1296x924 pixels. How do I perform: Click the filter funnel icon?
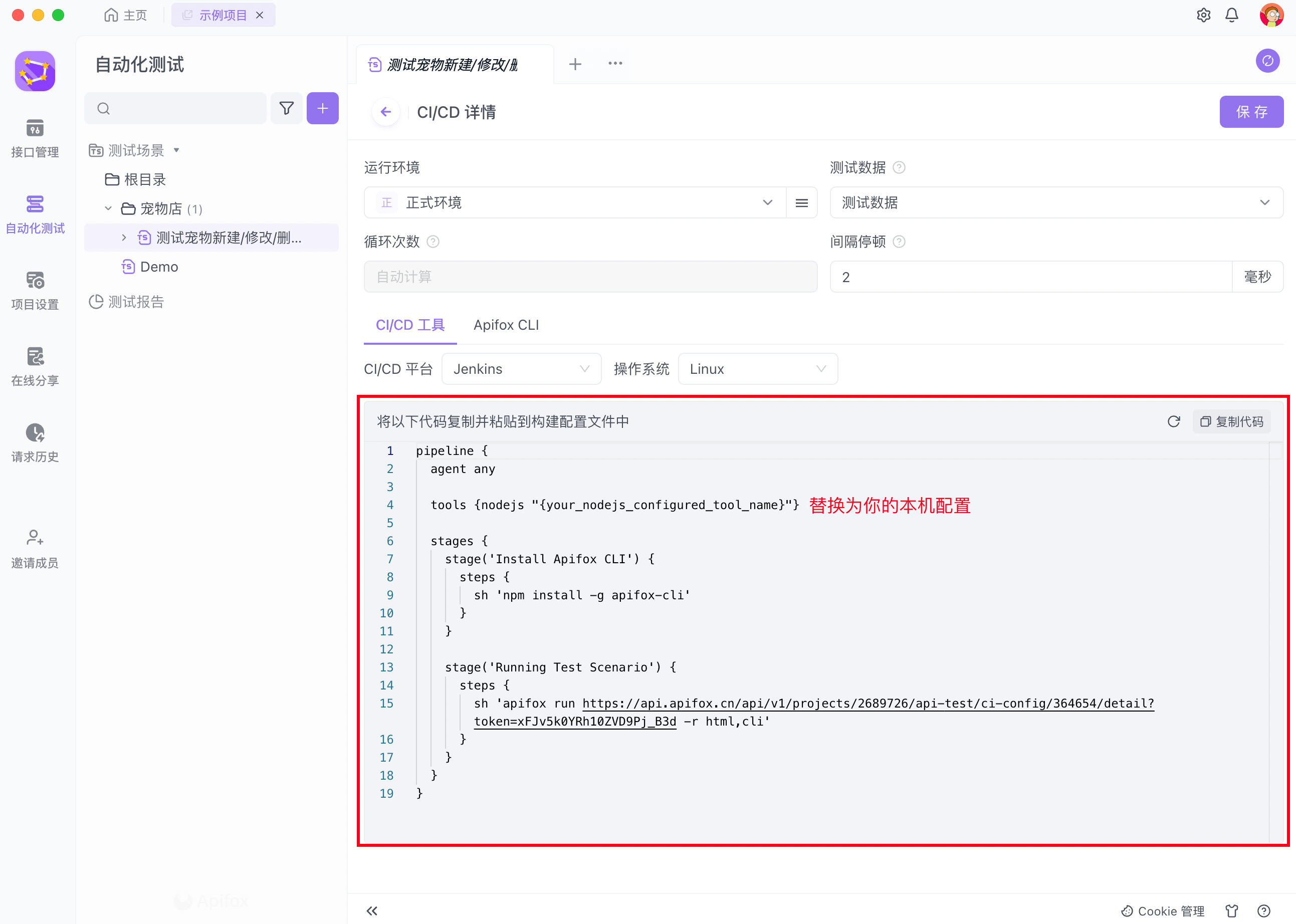click(x=286, y=108)
